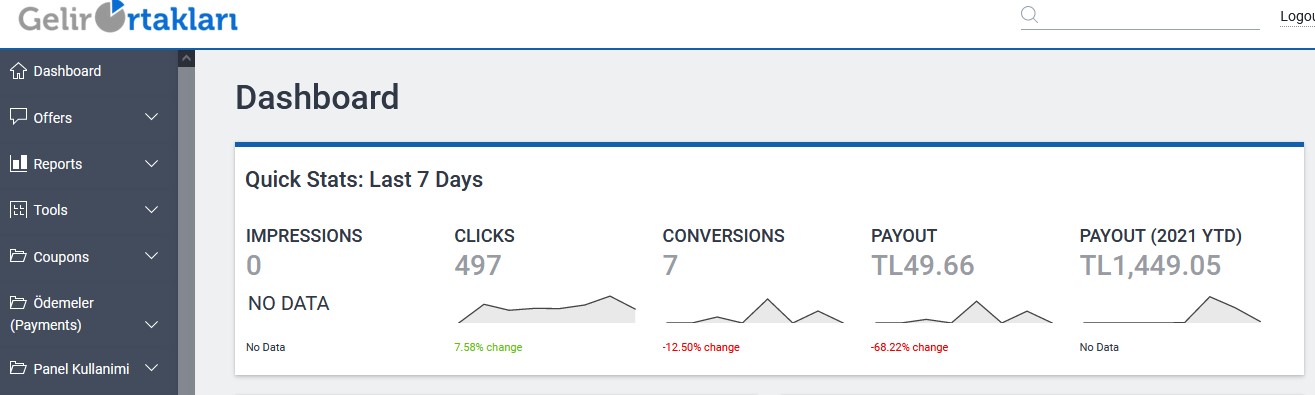Expand the Reports submenu chevron
Image resolution: width=1315 pixels, height=395 pixels.
(x=152, y=163)
